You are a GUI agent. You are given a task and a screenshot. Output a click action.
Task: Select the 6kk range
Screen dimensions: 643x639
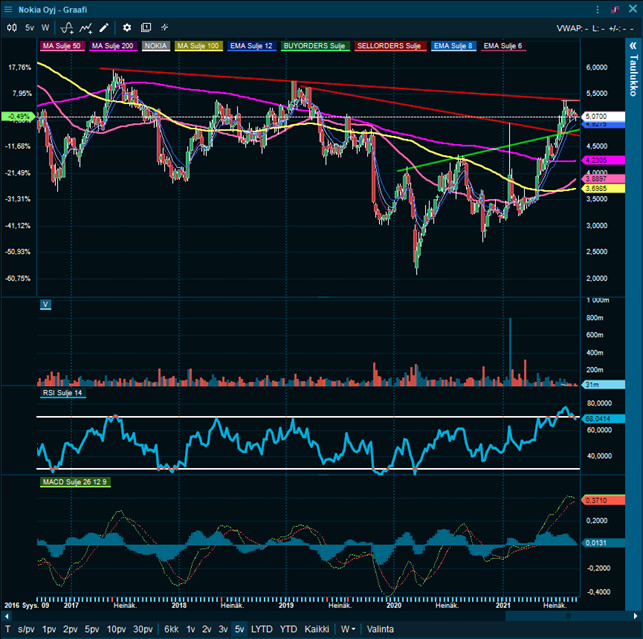171,629
